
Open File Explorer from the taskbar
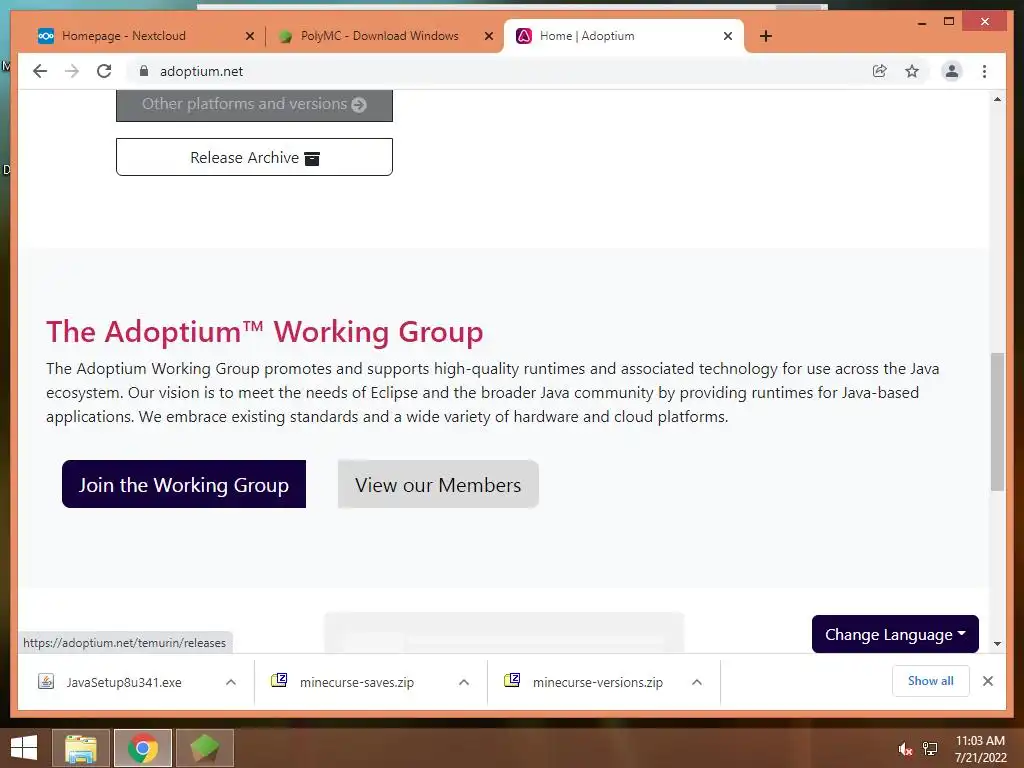[80, 748]
